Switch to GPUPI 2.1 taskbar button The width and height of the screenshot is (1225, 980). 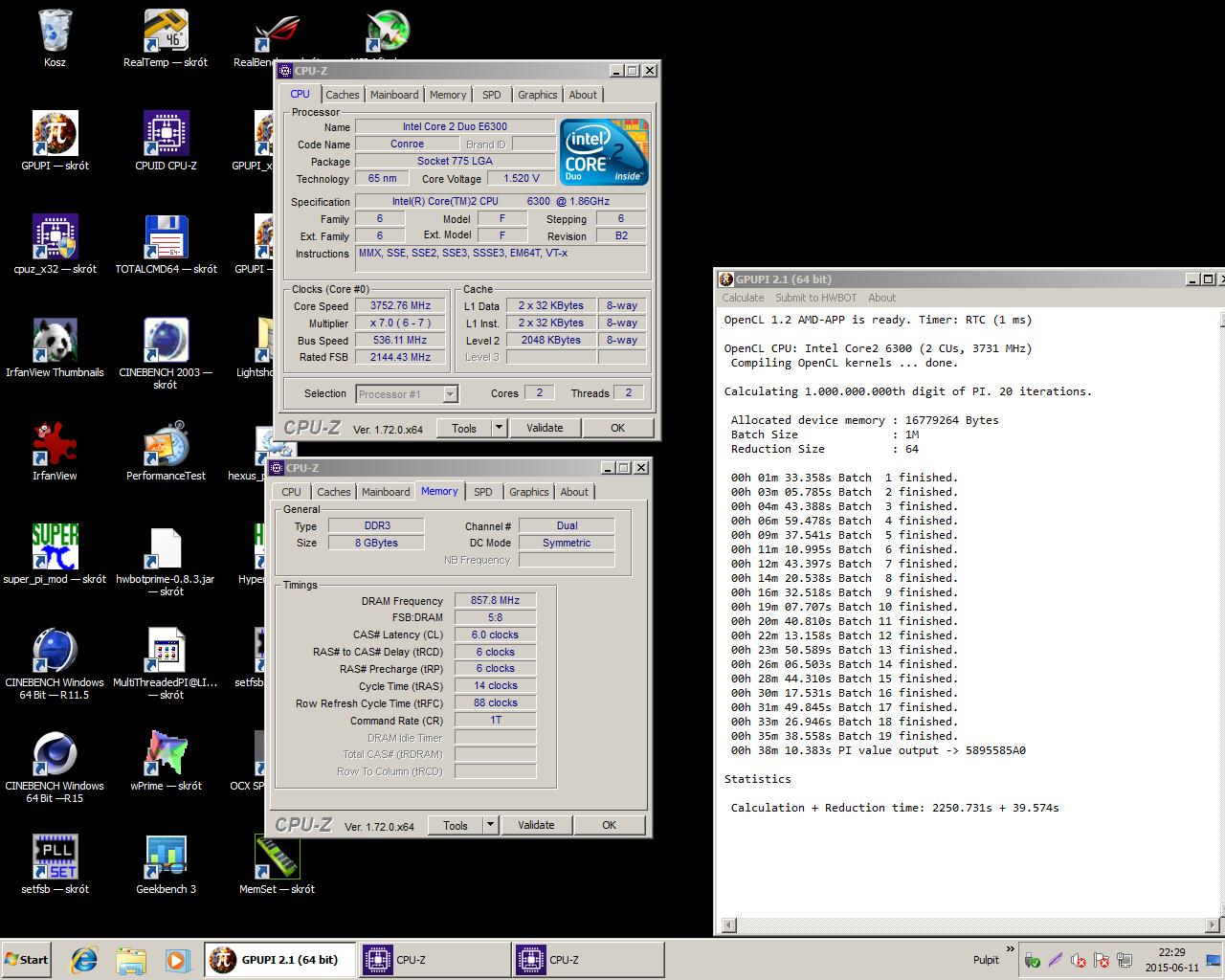tap(278, 960)
